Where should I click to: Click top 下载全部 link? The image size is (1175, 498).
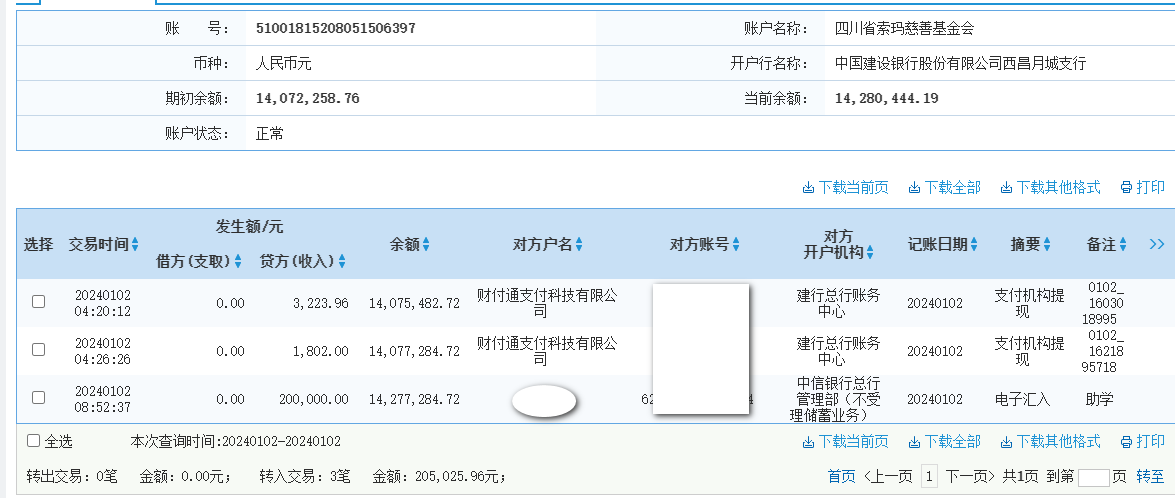pos(952,188)
